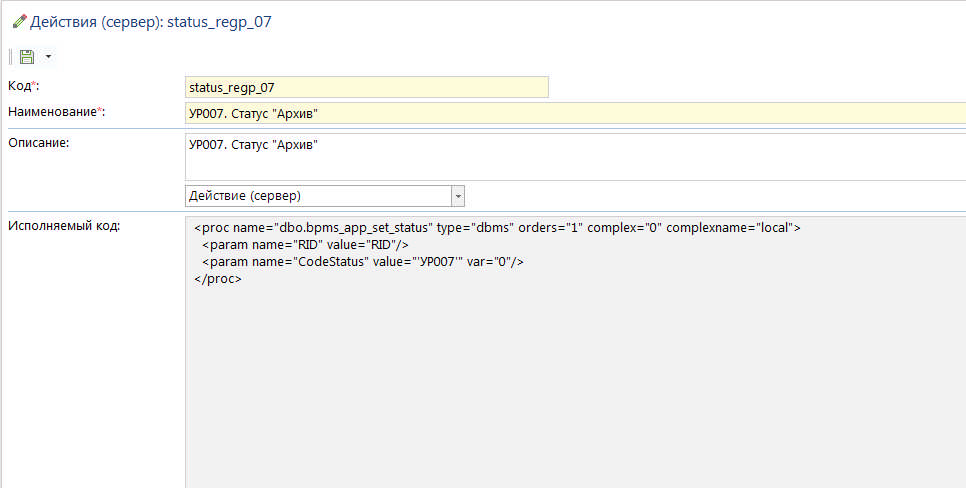Click the "Наименование" field label
The height and width of the screenshot is (488, 966).
tap(52, 112)
